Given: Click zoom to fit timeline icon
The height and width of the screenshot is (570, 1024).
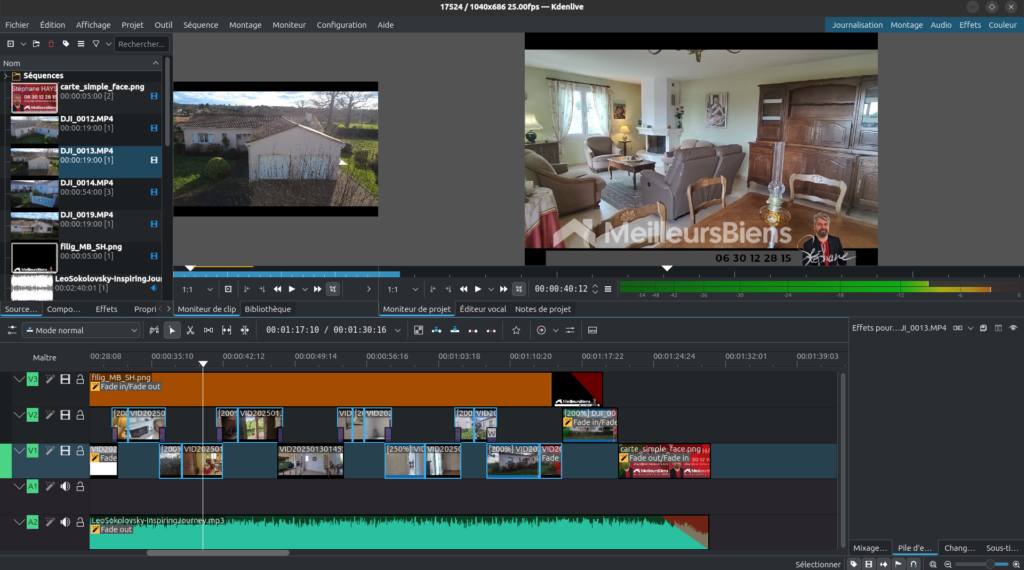Looking at the screenshot, I should click(x=933, y=564).
